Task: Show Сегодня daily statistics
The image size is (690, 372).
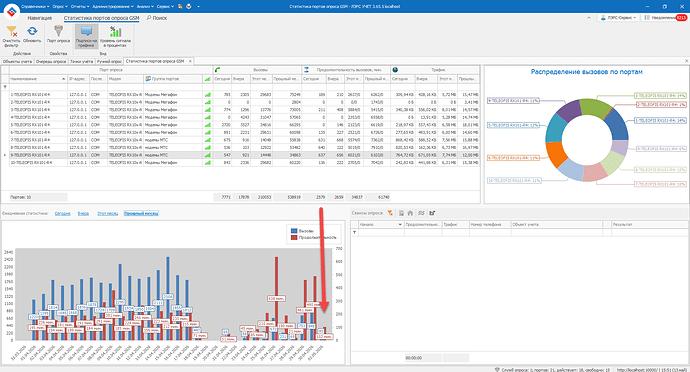Action: [x=62, y=214]
